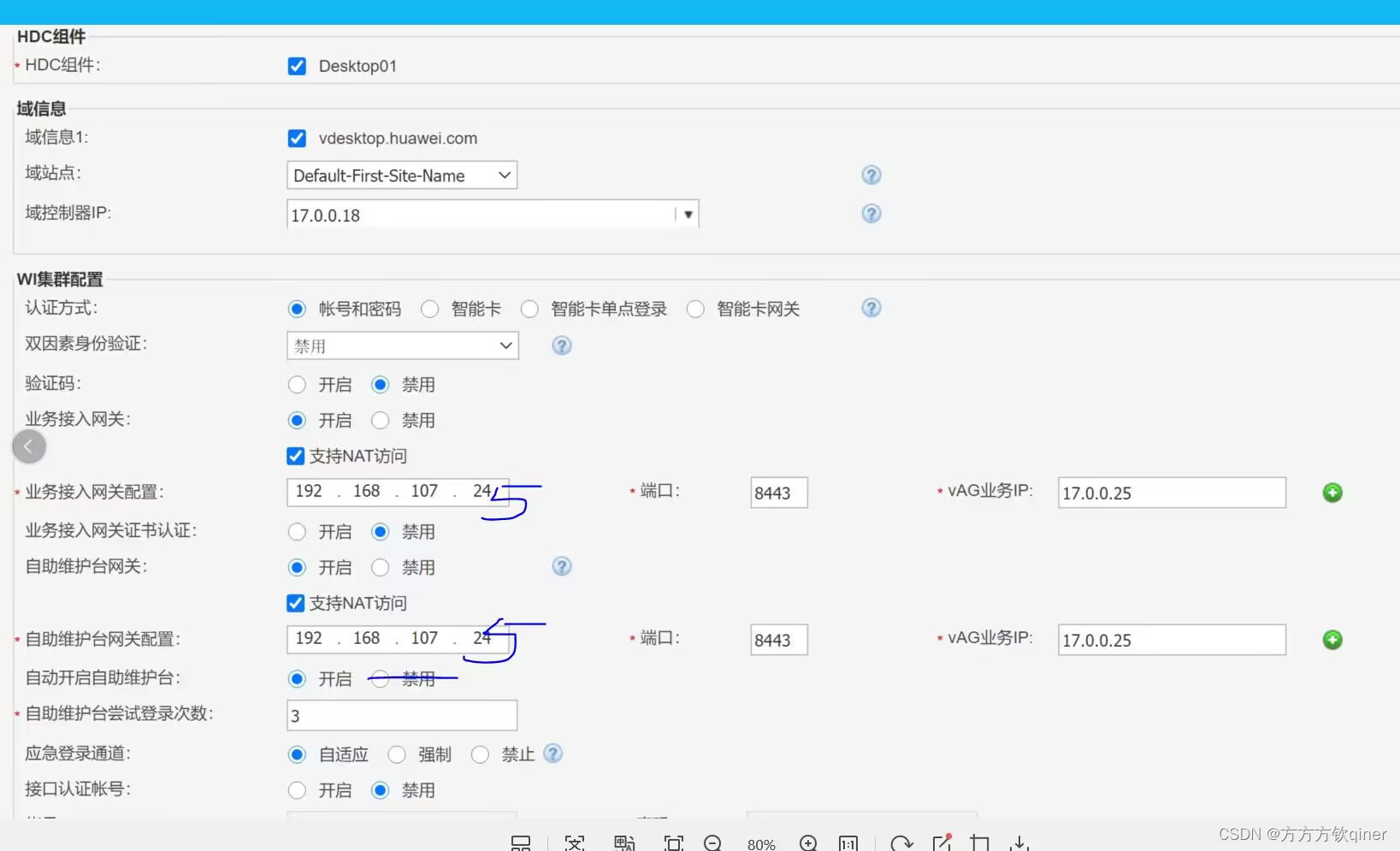
Task: Click the 自助维护台网关配置 IP address field
Action: pos(398,639)
